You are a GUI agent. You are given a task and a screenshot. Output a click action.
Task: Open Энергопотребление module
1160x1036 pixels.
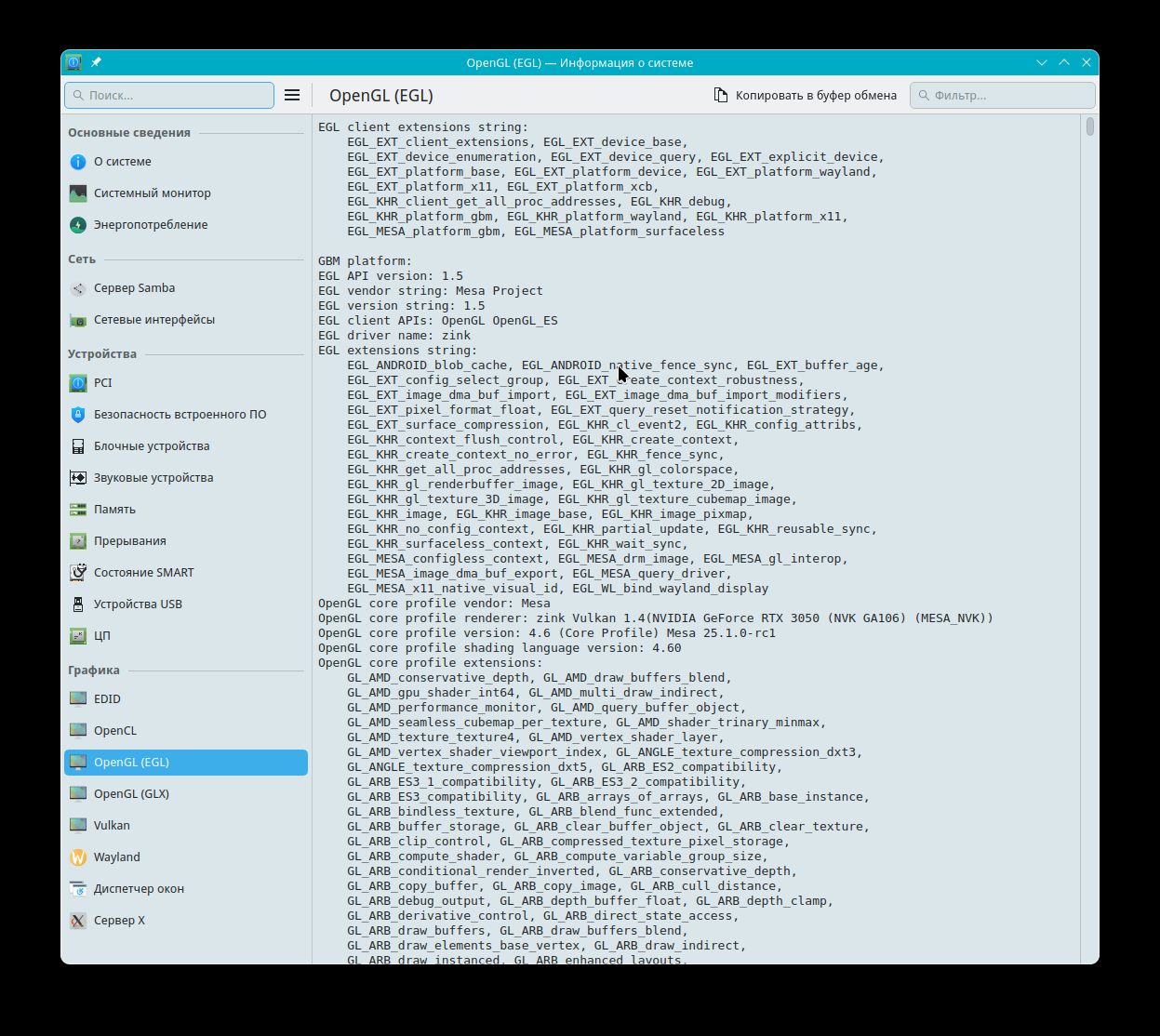coord(186,225)
